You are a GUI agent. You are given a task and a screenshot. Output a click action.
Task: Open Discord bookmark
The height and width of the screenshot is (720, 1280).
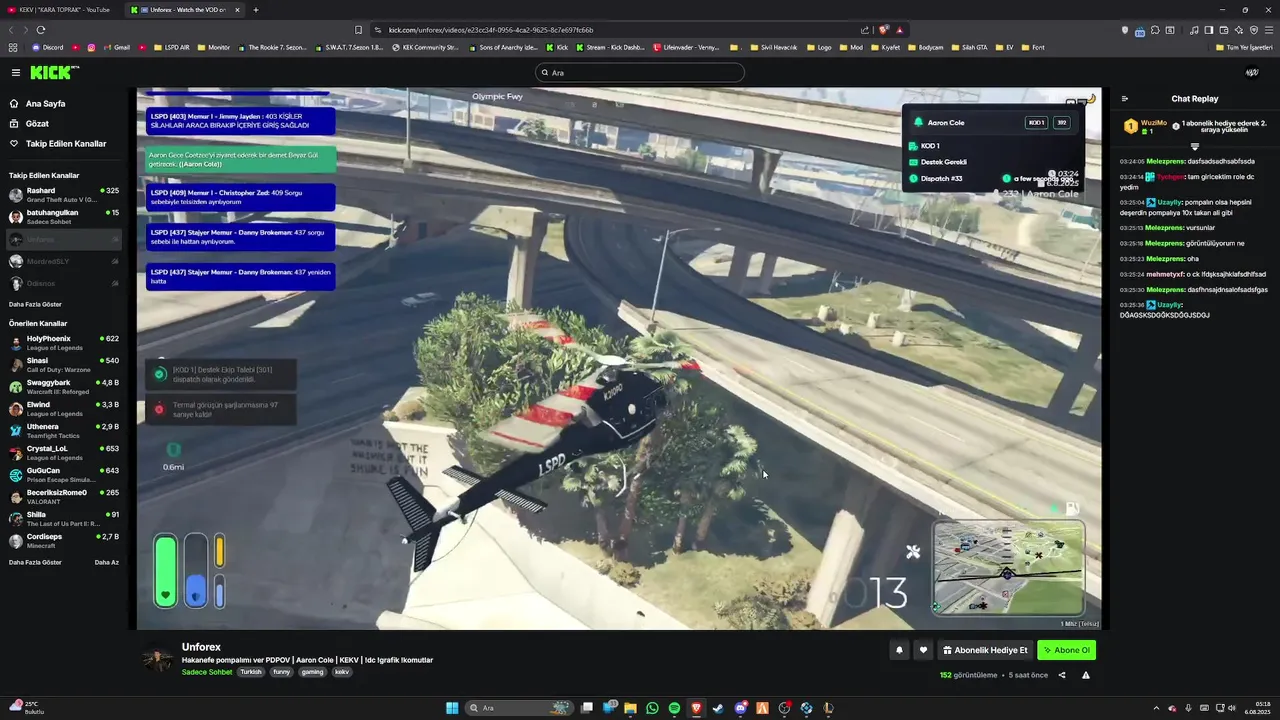click(46, 47)
